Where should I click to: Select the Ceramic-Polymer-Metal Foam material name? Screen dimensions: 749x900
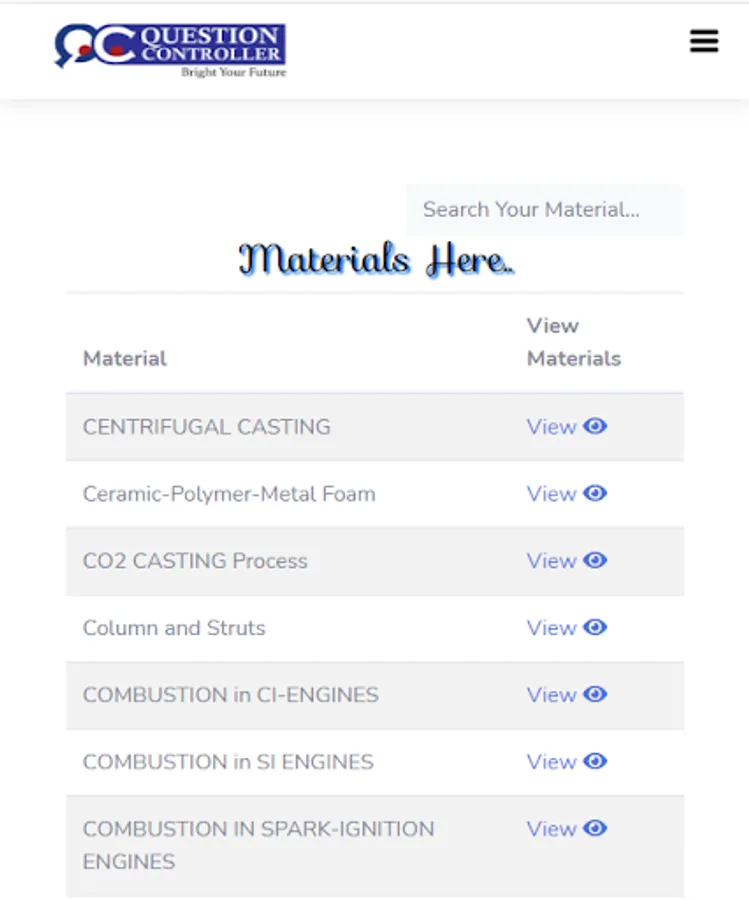click(229, 494)
